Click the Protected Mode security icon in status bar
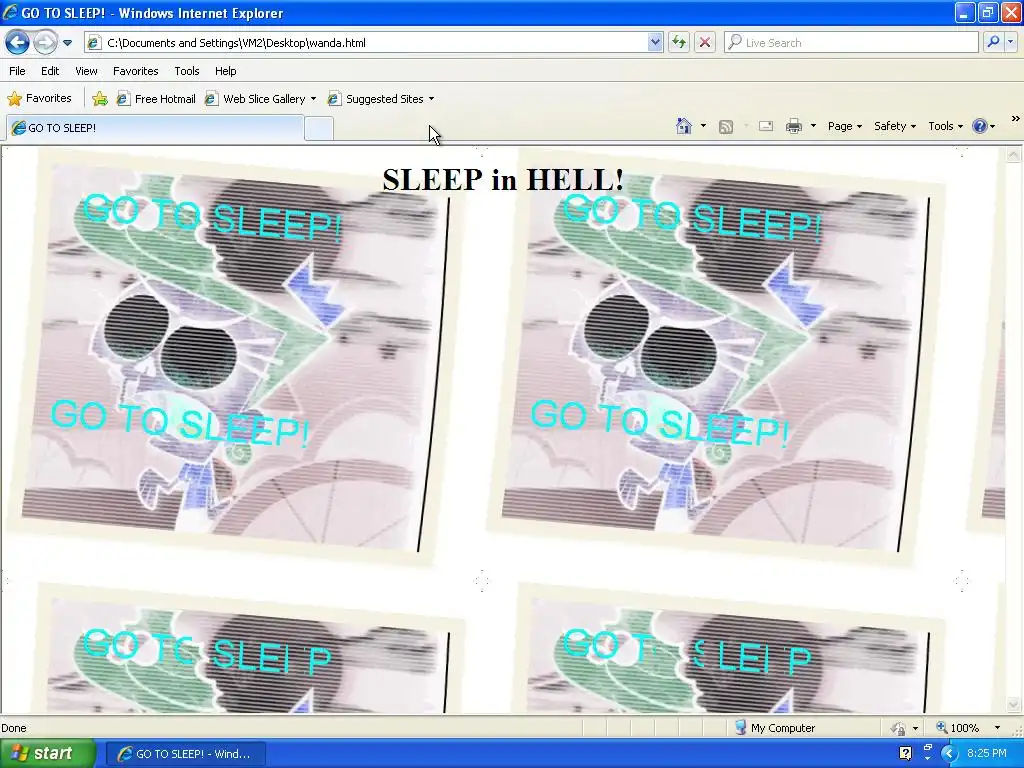1024x768 pixels. tap(898, 728)
